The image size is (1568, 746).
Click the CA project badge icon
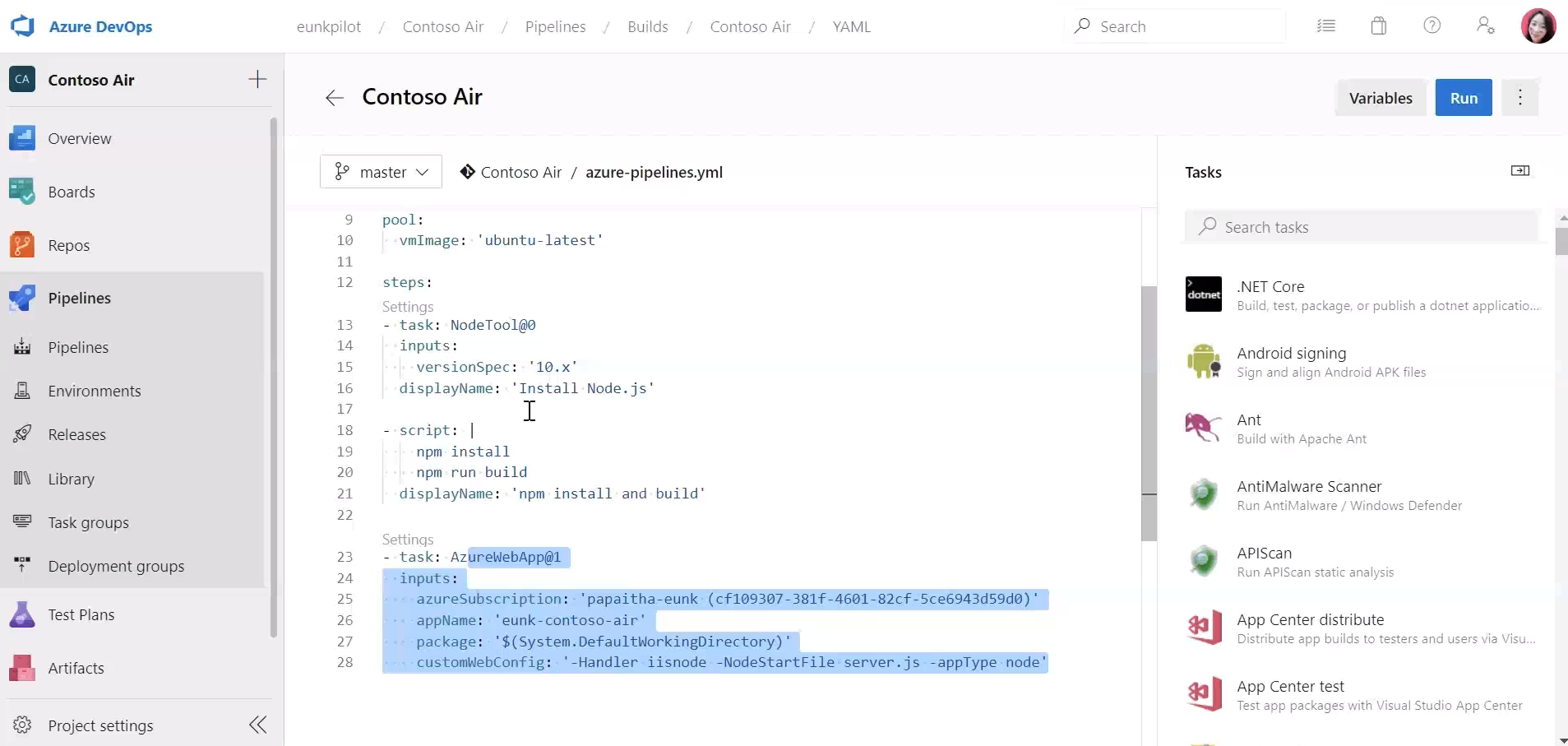[x=22, y=80]
